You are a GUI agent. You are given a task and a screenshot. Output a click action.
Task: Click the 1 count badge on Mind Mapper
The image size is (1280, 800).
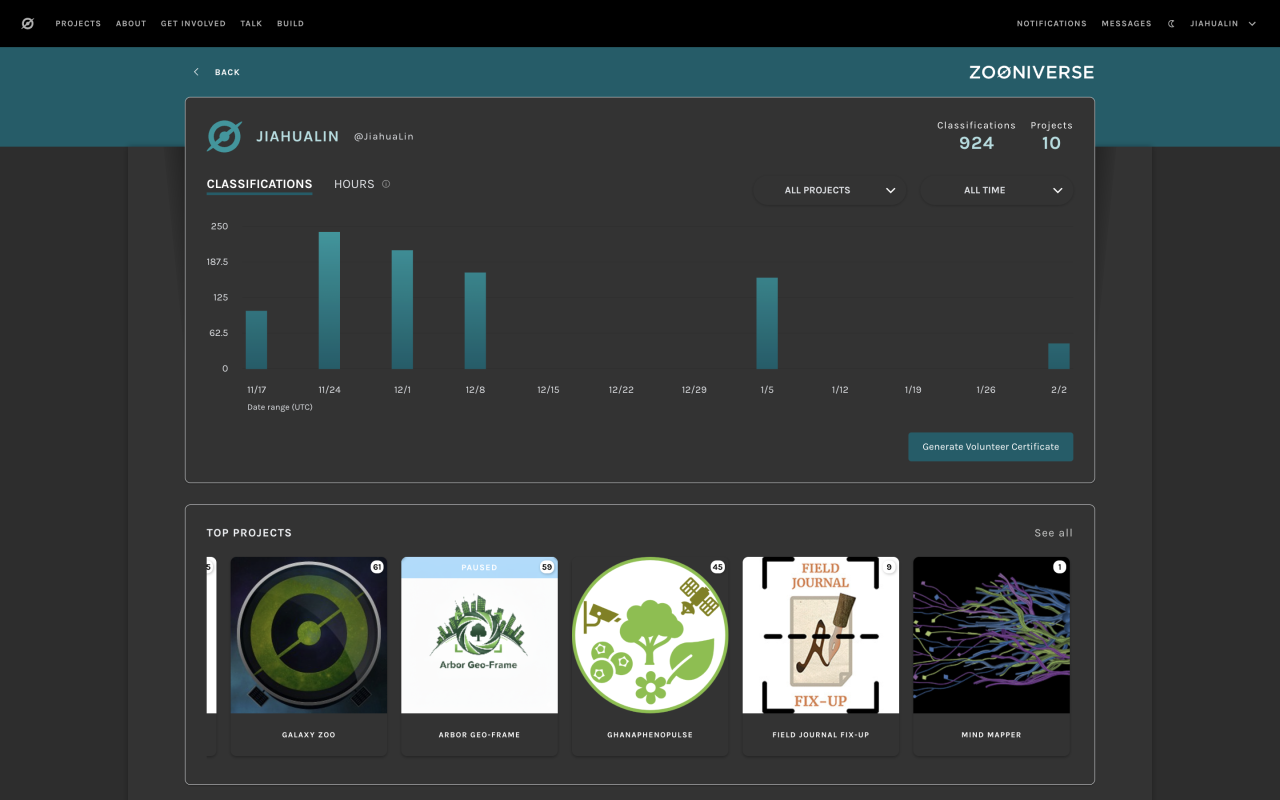[x=1060, y=567]
